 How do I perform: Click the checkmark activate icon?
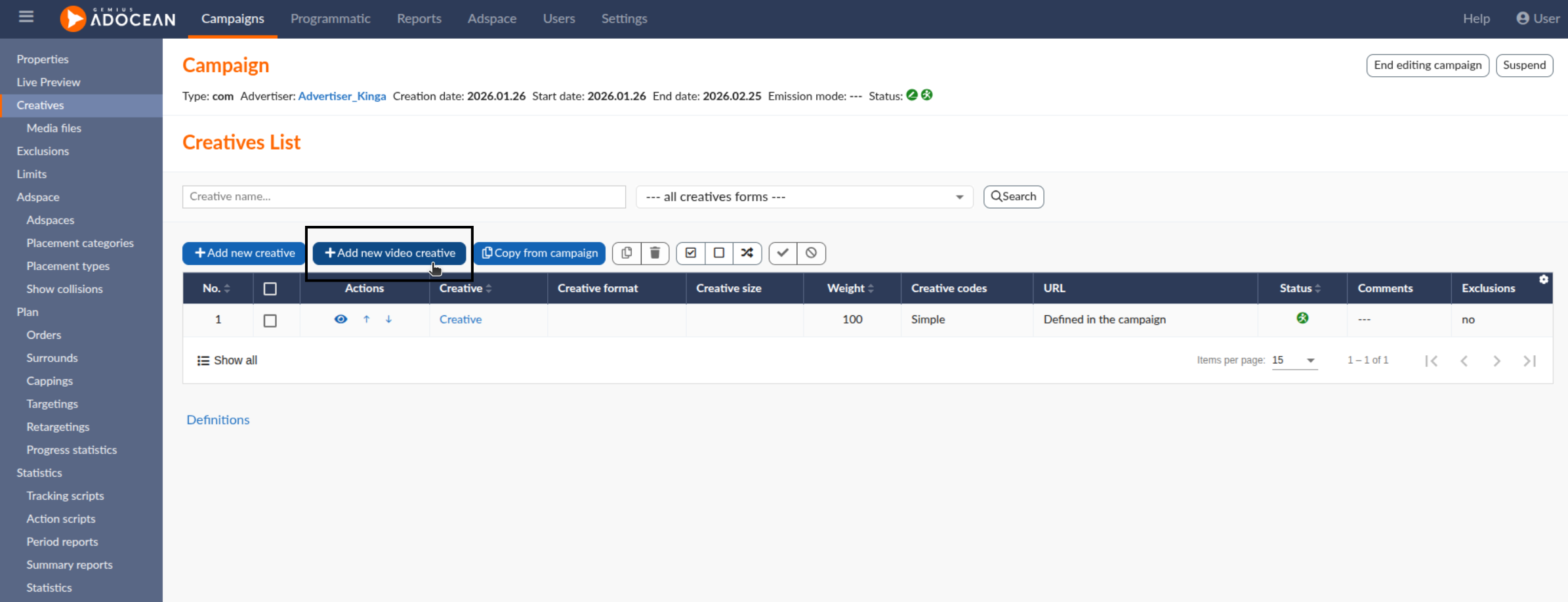(x=783, y=253)
